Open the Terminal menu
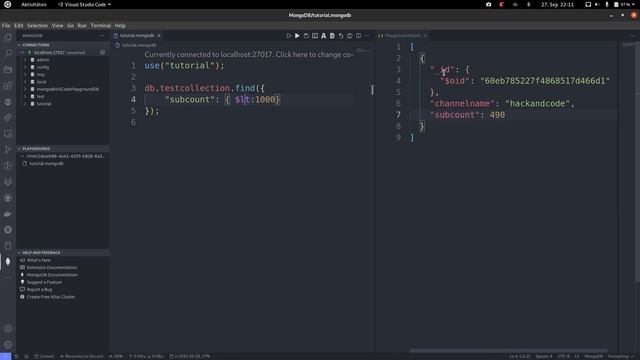The width and height of the screenshot is (640, 360). coord(101,26)
